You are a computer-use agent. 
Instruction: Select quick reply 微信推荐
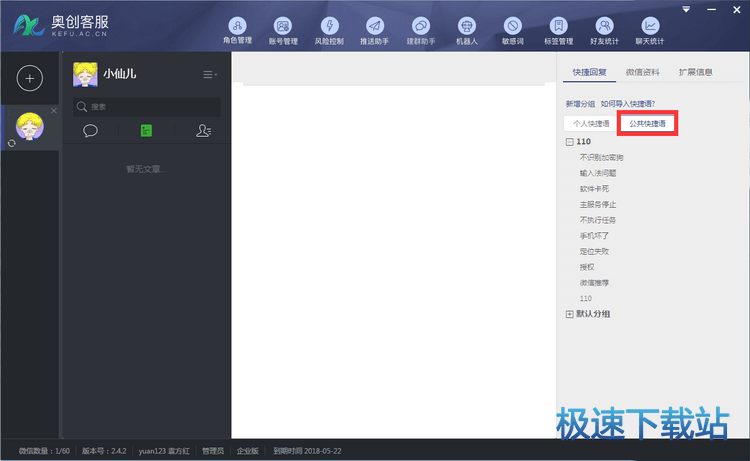click(x=594, y=283)
